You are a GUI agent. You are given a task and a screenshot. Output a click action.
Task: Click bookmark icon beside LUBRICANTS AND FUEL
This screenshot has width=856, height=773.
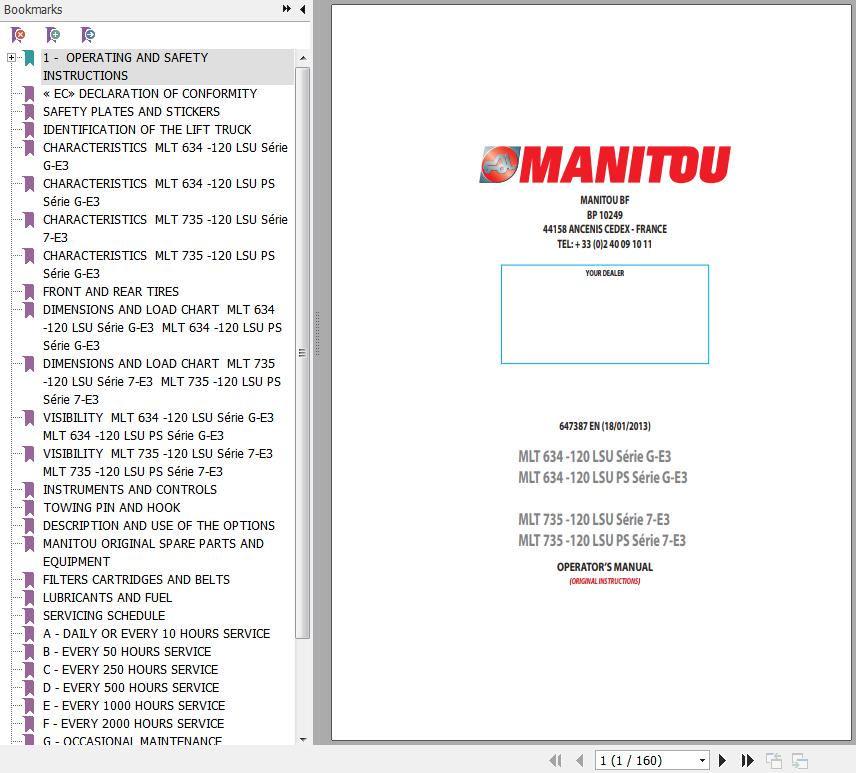tap(29, 598)
